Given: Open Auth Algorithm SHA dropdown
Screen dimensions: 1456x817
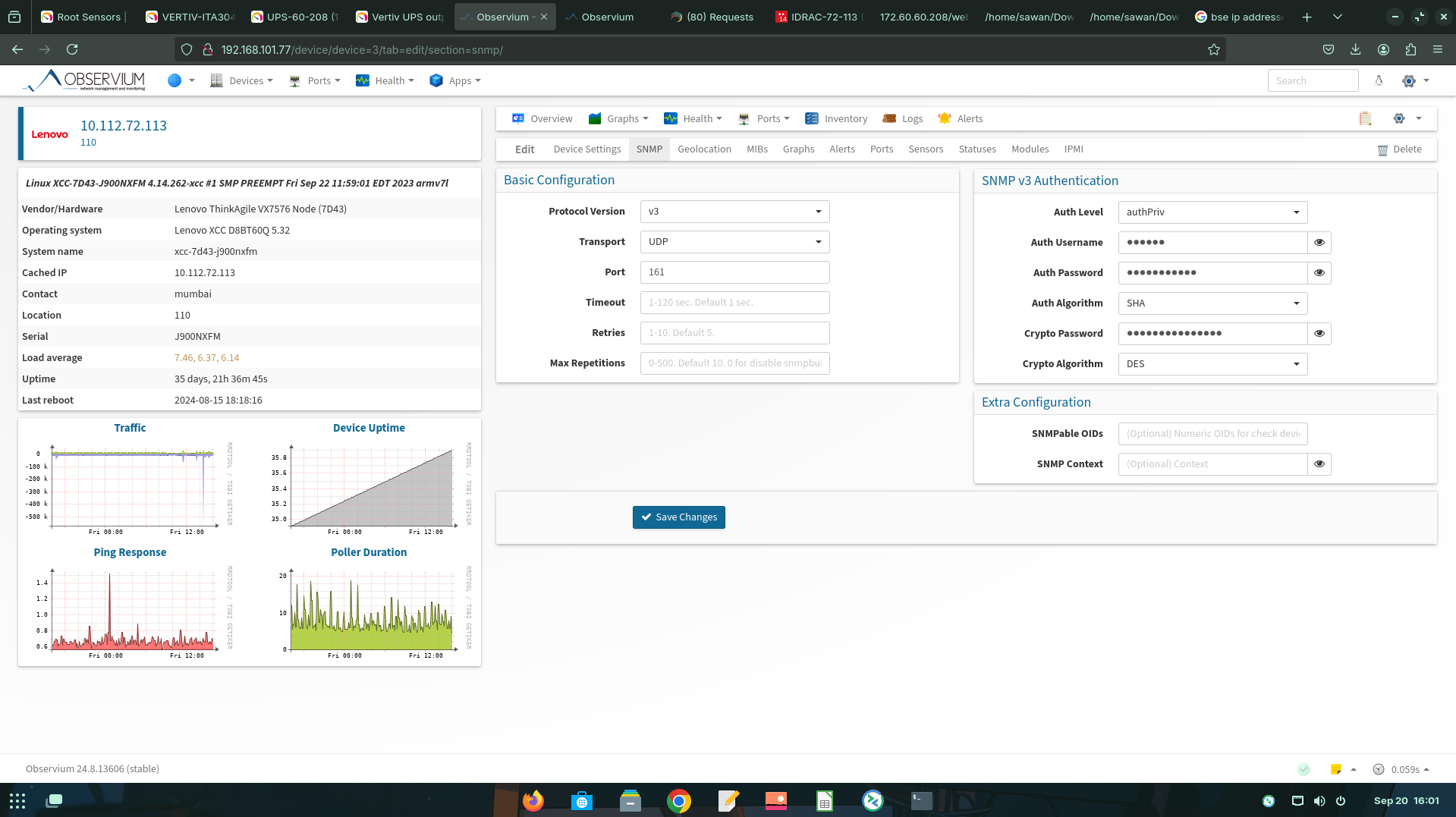Looking at the screenshot, I should (1212, 303).
